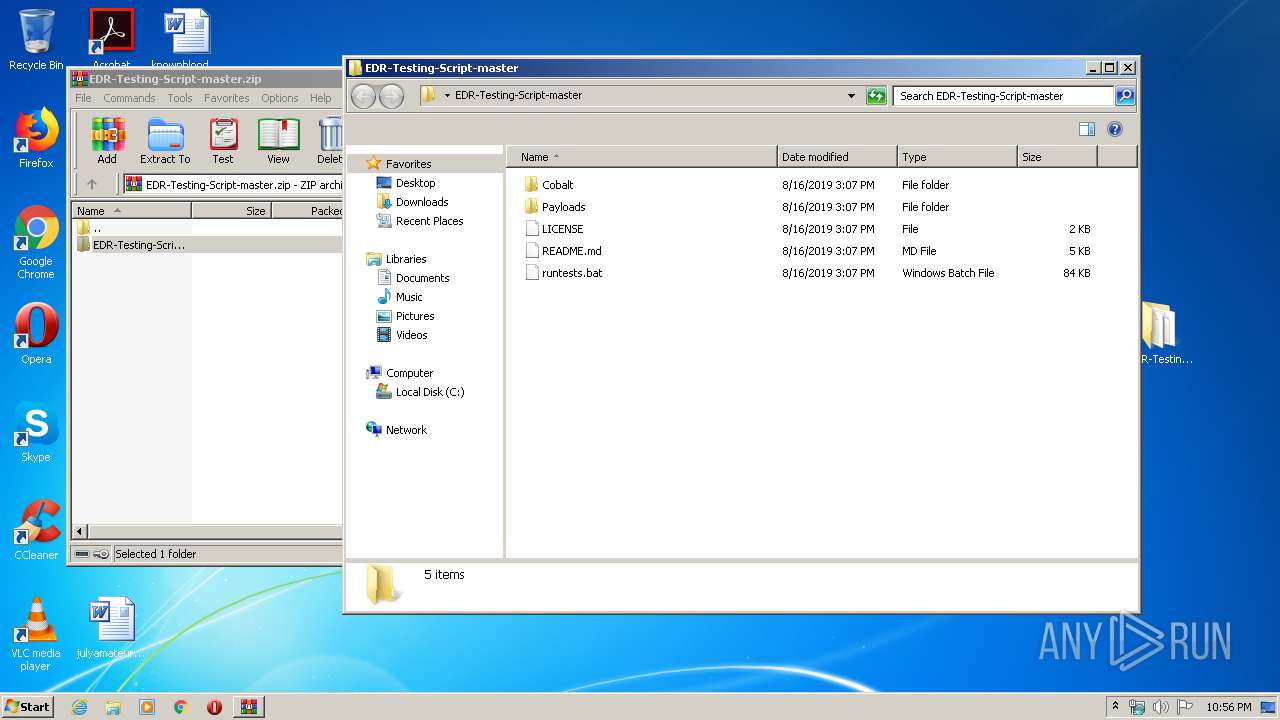Open the Options menu in WinRAR
Screen dimensions: 1280x720
click(x=279, y=98)
